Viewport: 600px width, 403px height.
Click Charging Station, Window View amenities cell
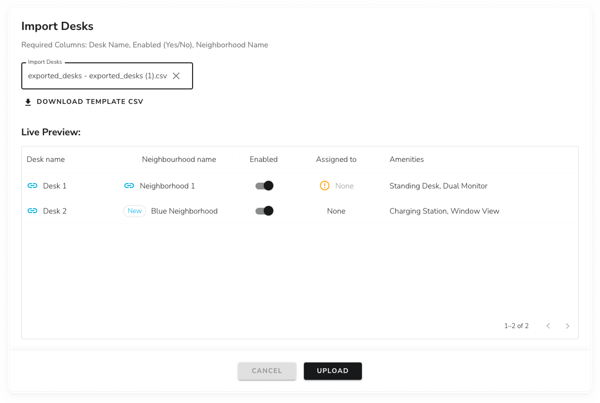444,211
